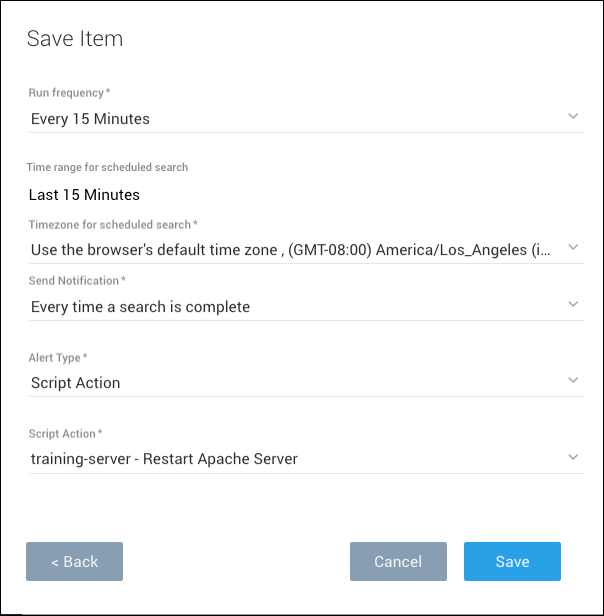Click the 'Save Item' dialog title
This screenshot has height=616, width=604.
click(74, 39)
